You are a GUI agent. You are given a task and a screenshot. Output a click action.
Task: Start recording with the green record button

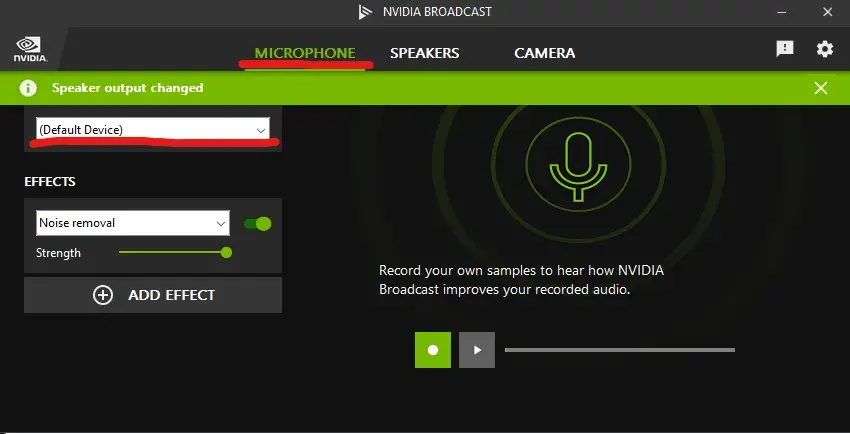(x=433, y=350)
